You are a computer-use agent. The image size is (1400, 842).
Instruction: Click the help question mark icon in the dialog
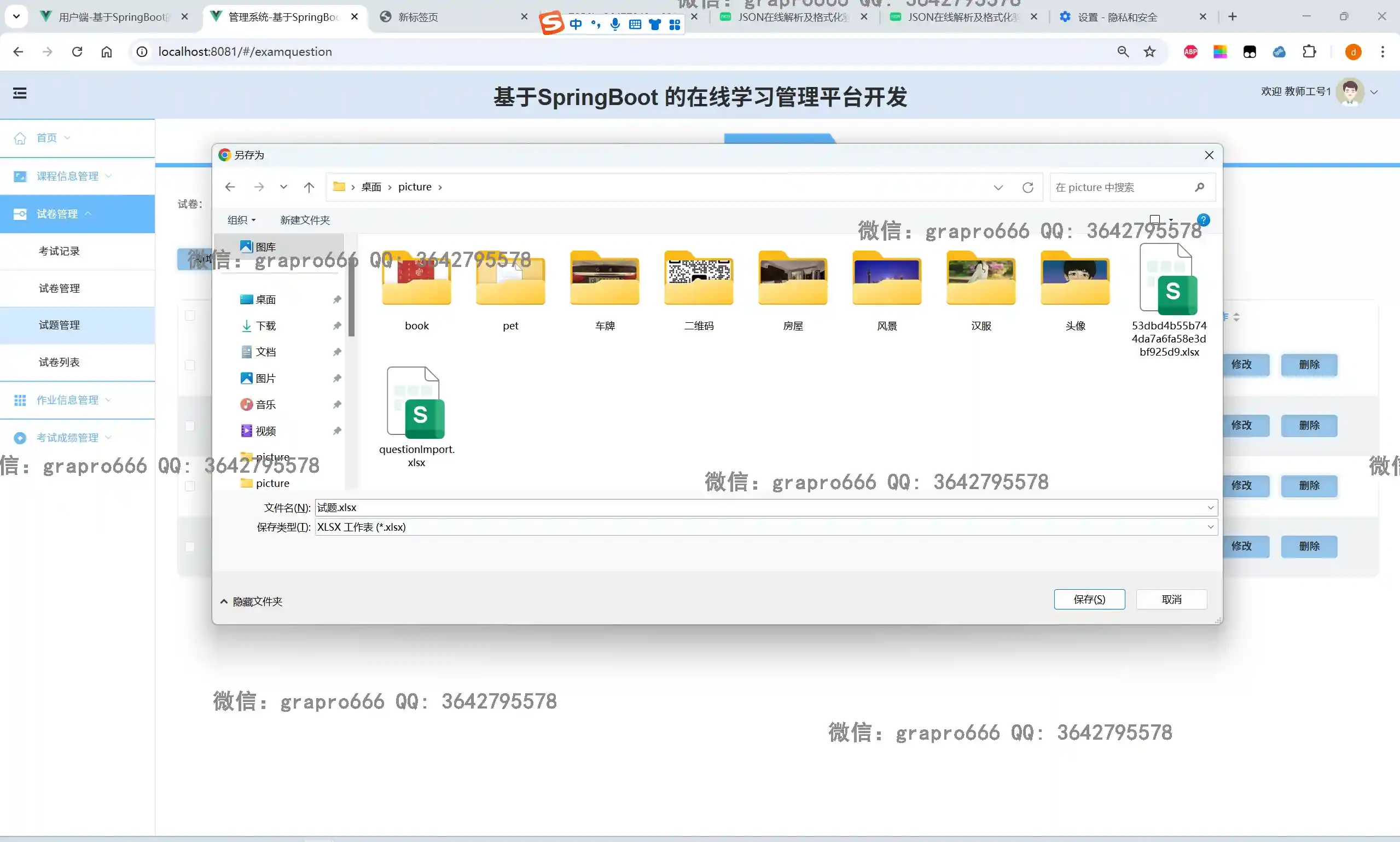[1203, 220]
